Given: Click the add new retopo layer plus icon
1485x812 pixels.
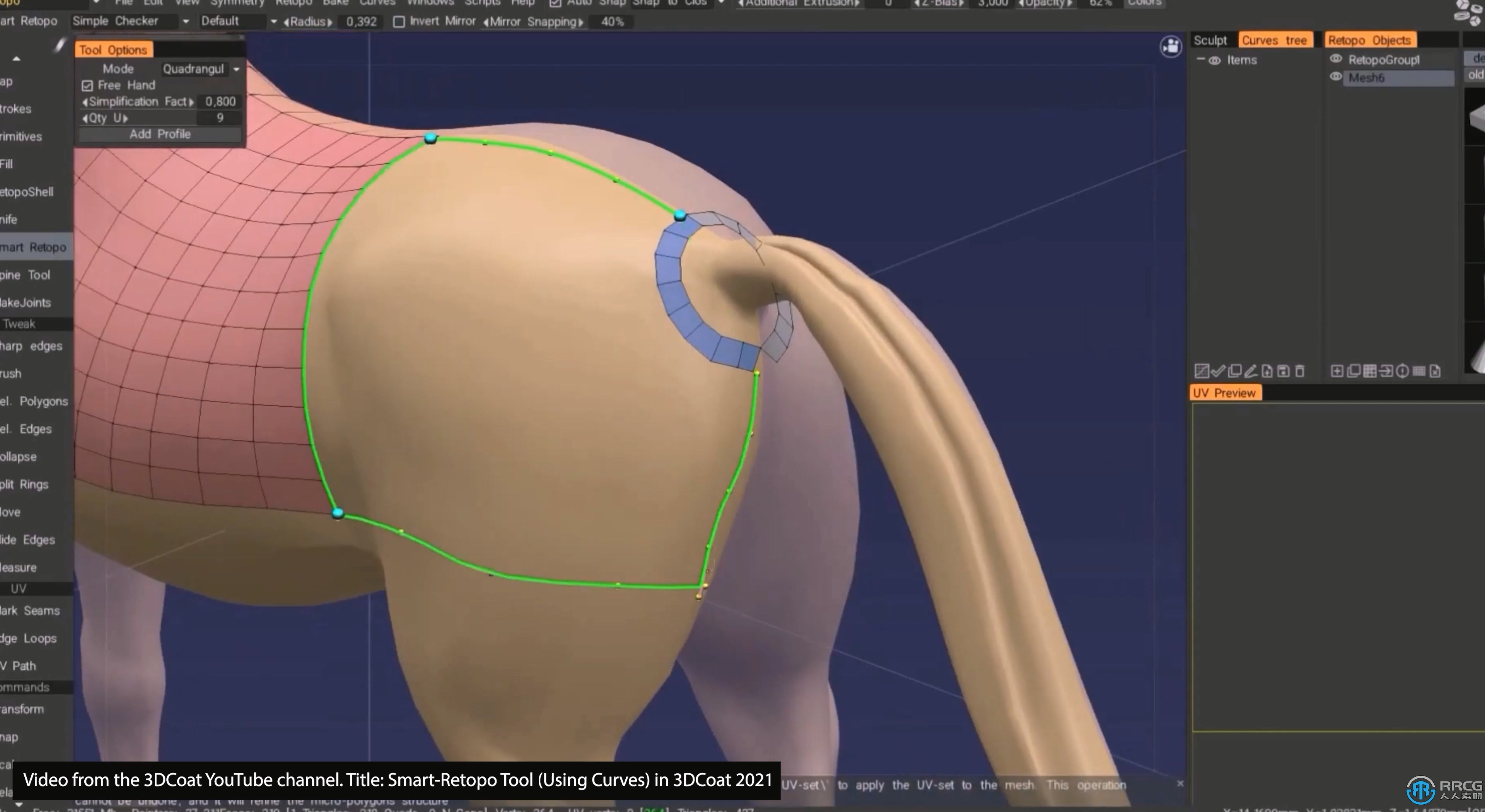Looking at the screenshot, I should click(1337, 371).
